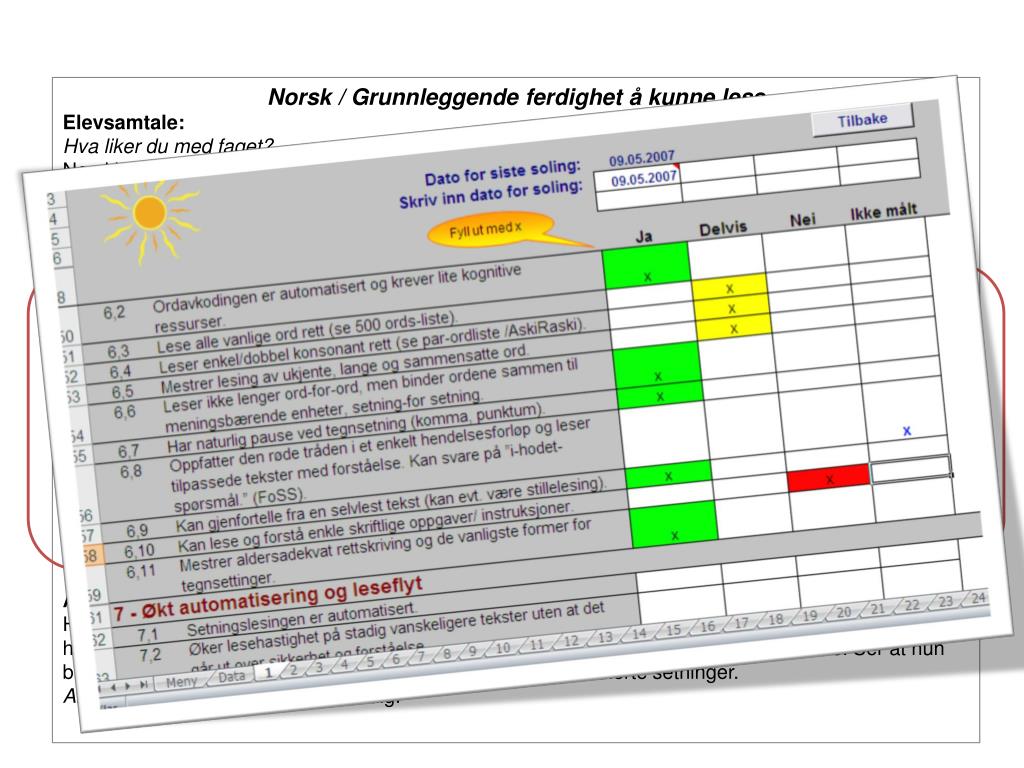Switch to sheet tab 13

point(605,637)
